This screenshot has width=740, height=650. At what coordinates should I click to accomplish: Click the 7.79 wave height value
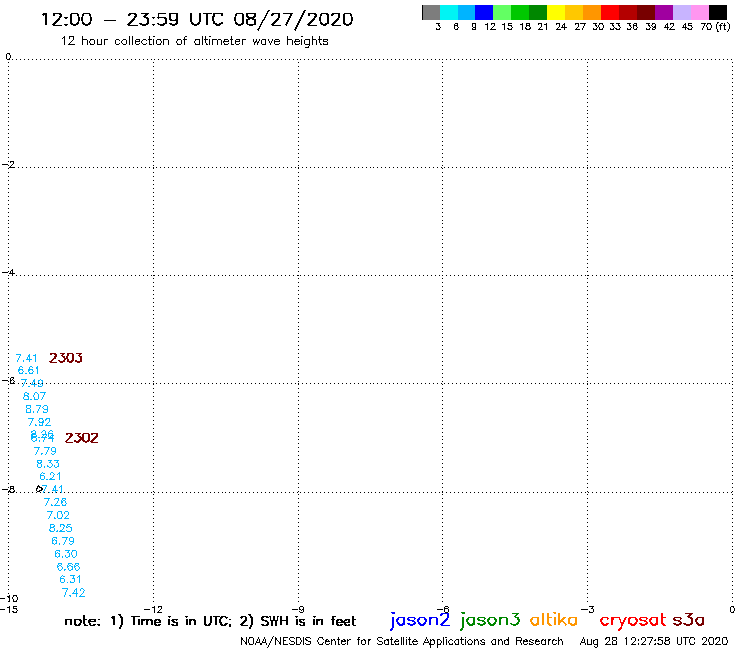(45, 451)
